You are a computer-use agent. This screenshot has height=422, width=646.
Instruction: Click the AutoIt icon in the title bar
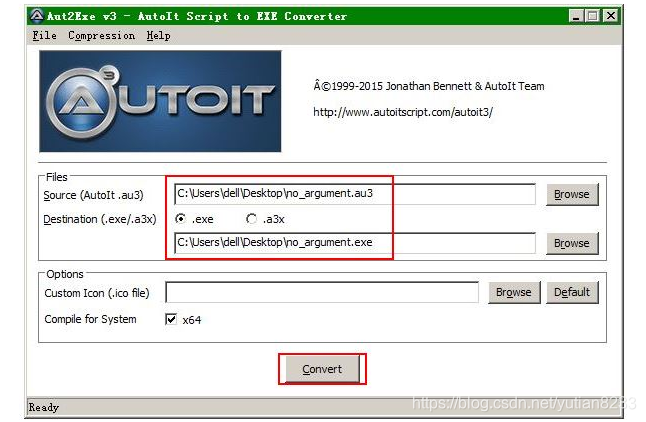[37, 16]
